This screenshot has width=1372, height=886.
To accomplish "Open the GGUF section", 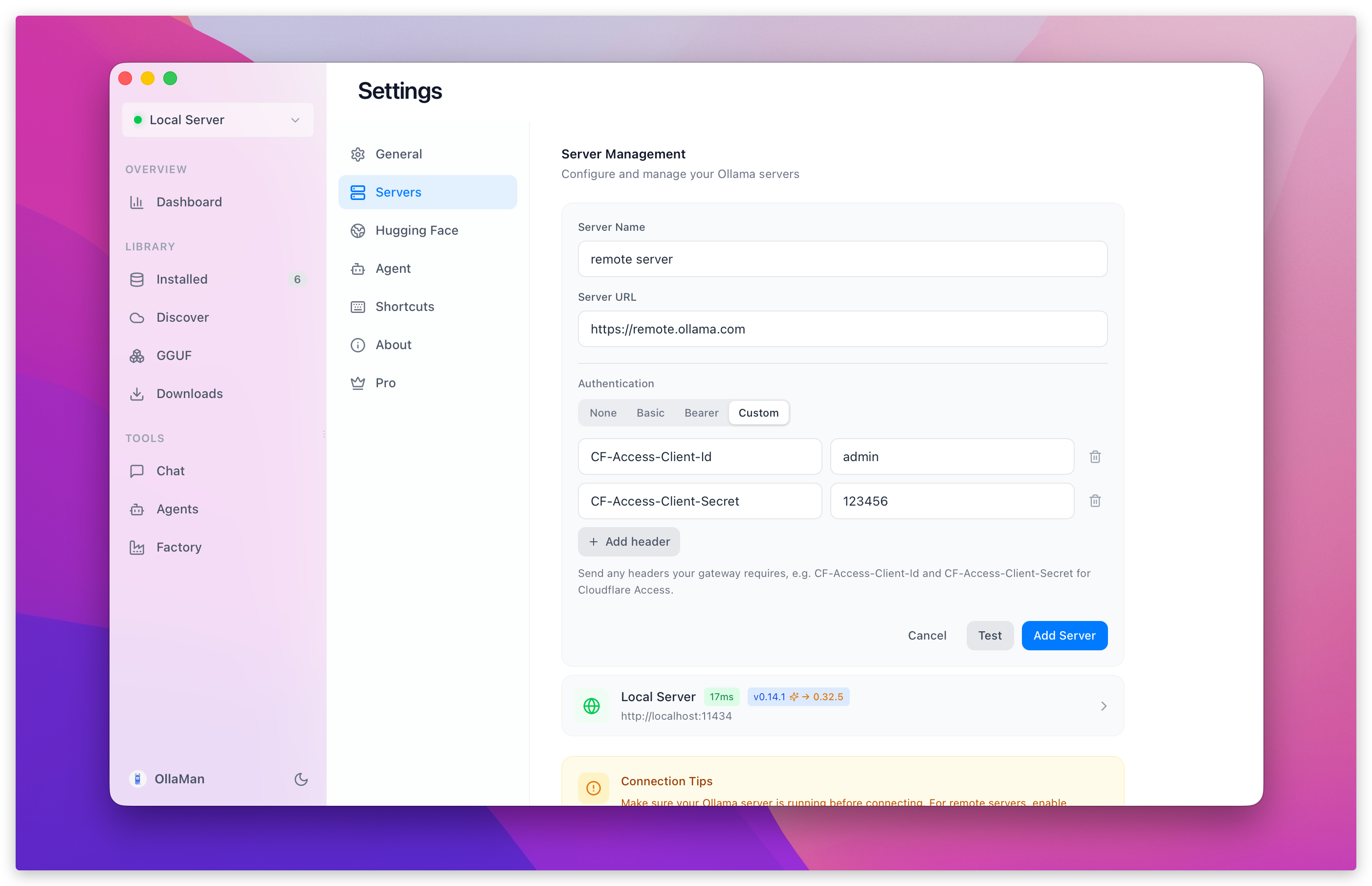I will [218, 355].
